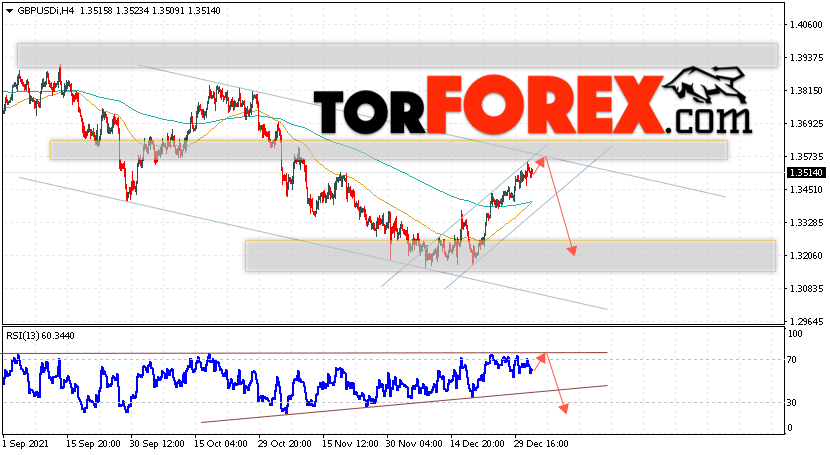Select the RSI scale value 100

pos(795,334)
